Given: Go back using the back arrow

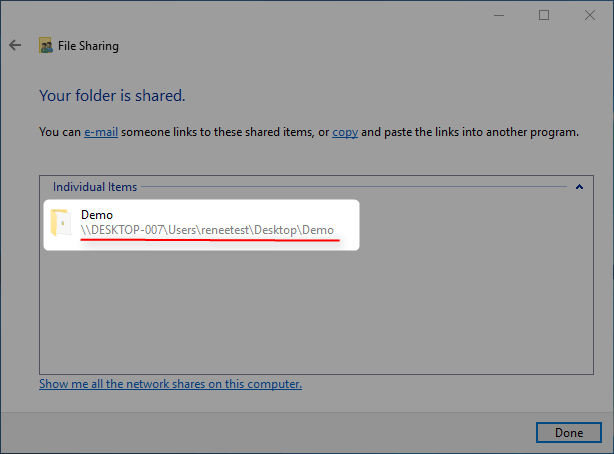Looking at the screenshot, I should 15,45.
